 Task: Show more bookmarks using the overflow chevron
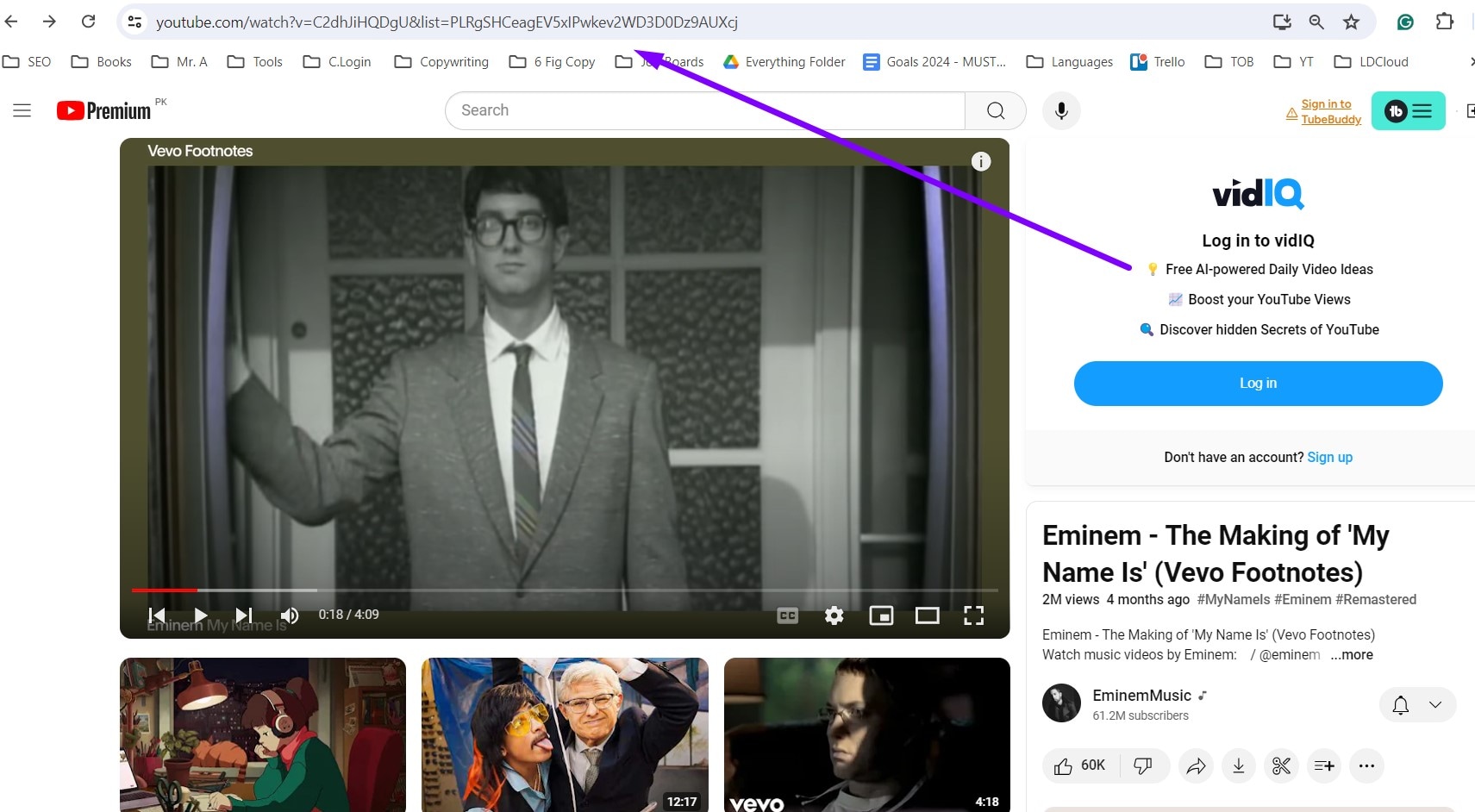(1471, 62)
